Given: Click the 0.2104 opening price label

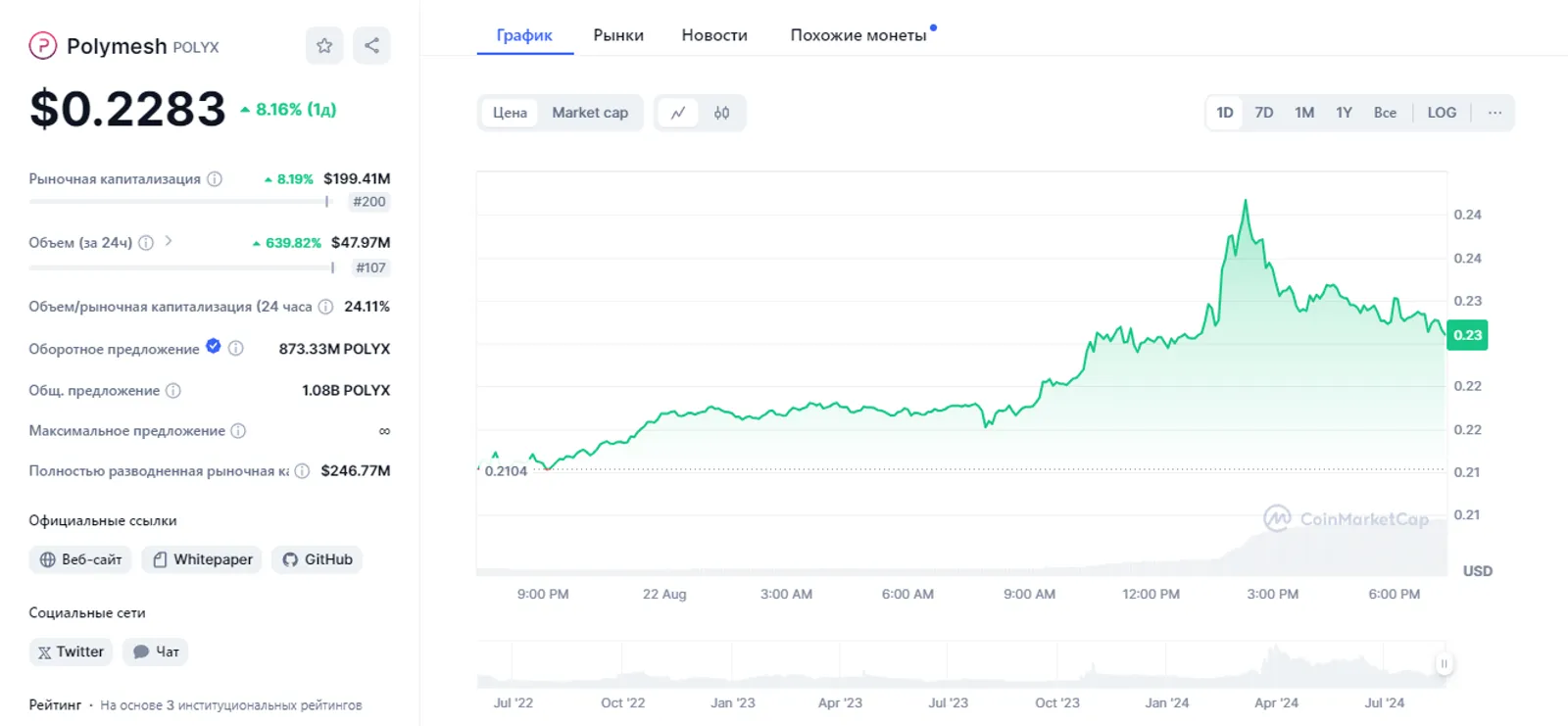Looking at the screenshot, I should pos(506,471).
